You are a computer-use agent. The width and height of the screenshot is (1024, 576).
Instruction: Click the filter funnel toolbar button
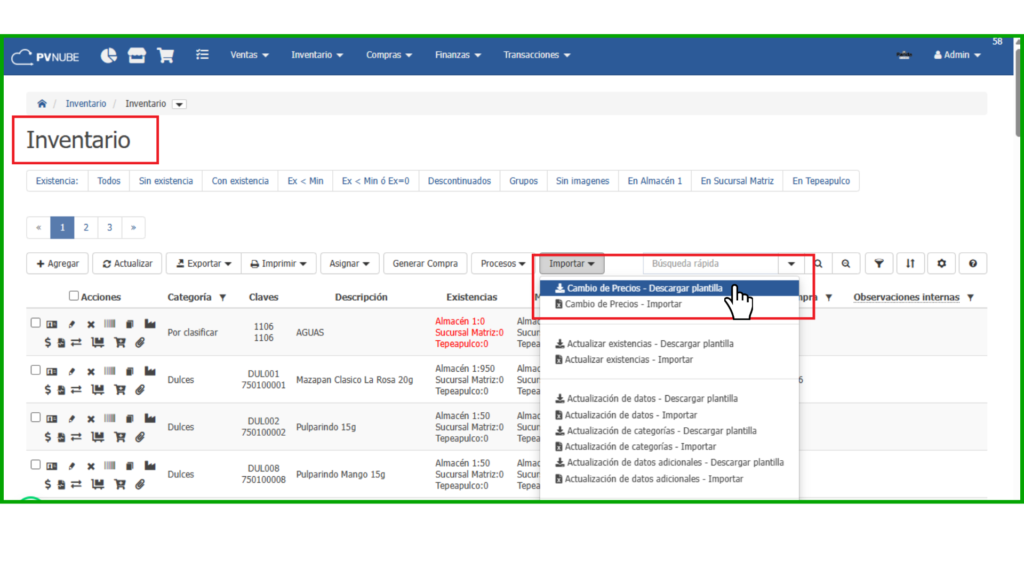click(878, 263)
